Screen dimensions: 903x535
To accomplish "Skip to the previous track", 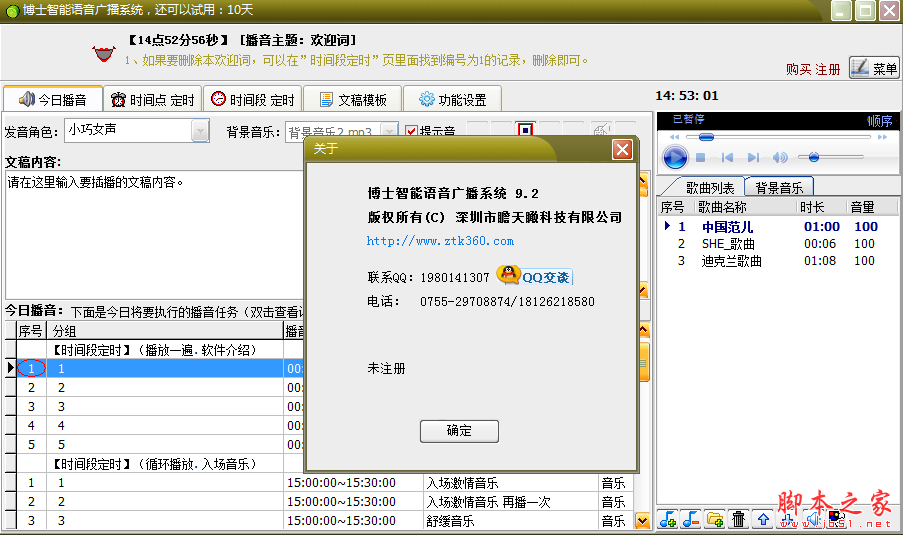I will point(727,157).
